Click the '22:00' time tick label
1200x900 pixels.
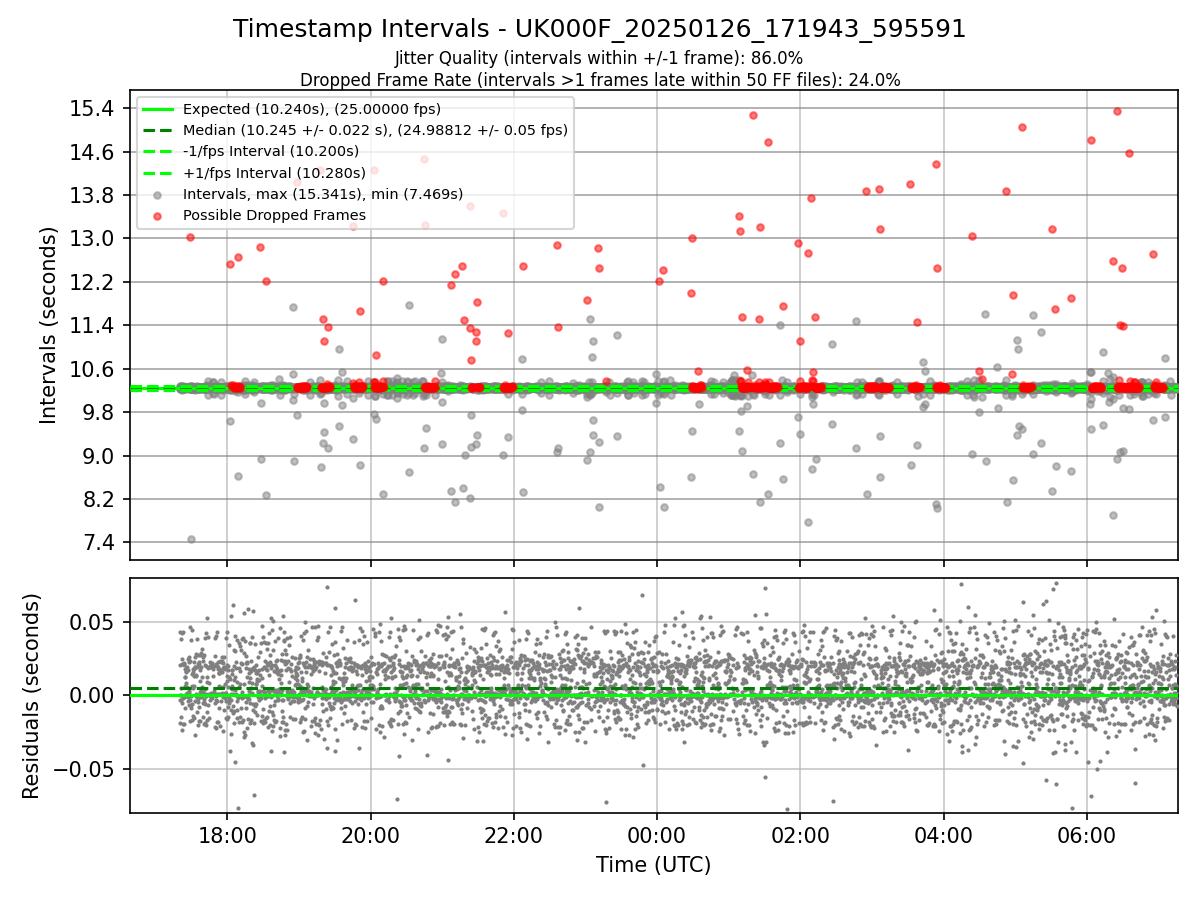coord(514,834)
